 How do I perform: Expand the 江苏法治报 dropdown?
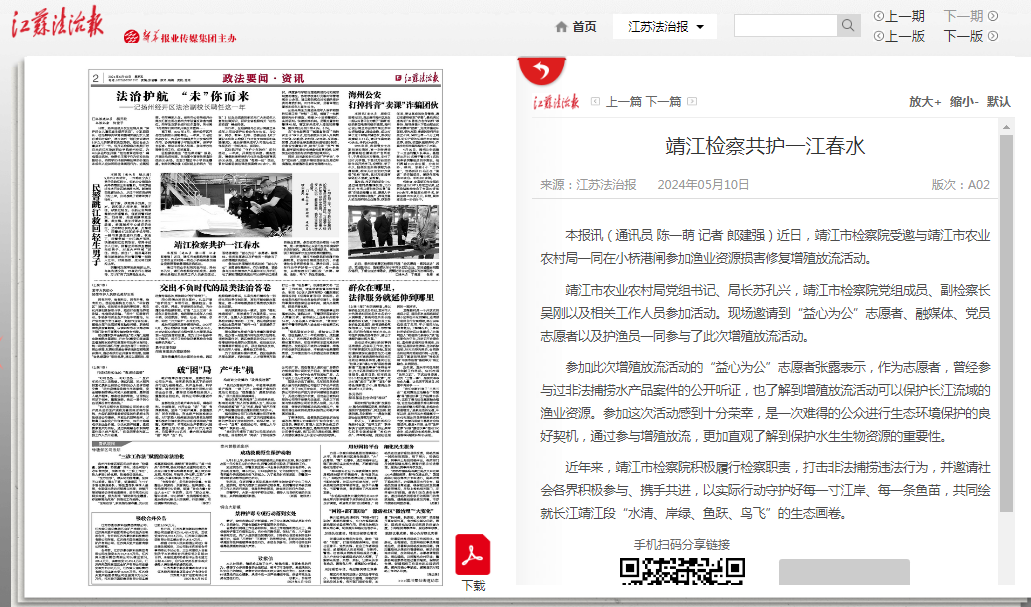pos(665,27)
